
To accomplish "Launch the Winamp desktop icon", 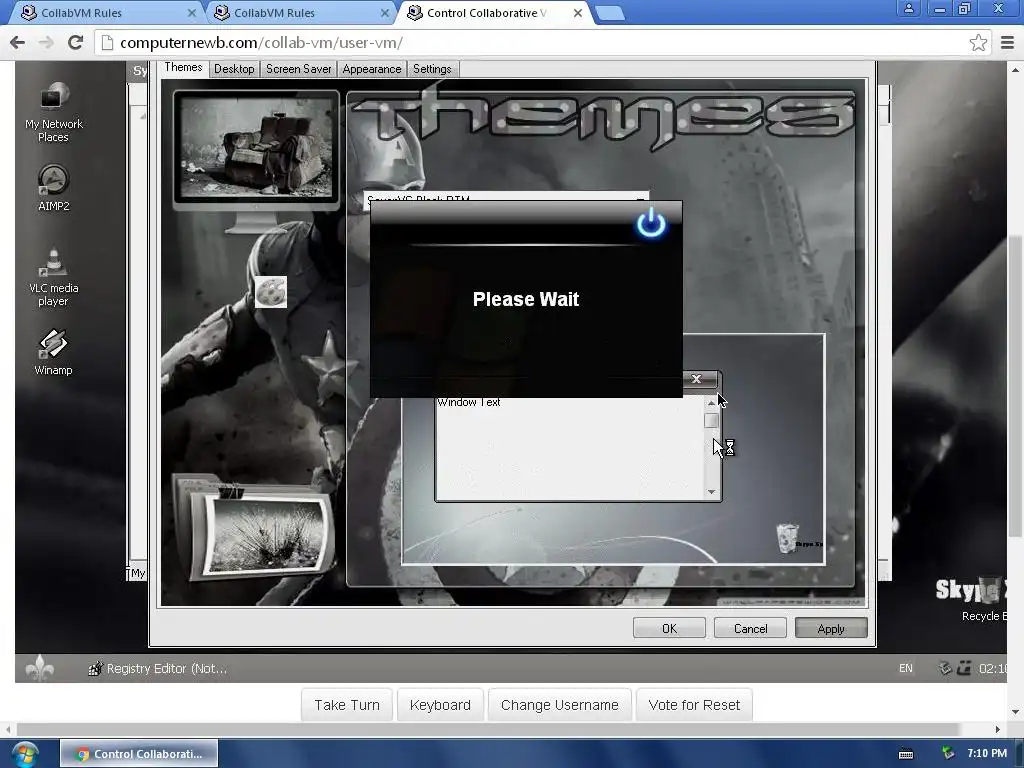I will point(53,351).
